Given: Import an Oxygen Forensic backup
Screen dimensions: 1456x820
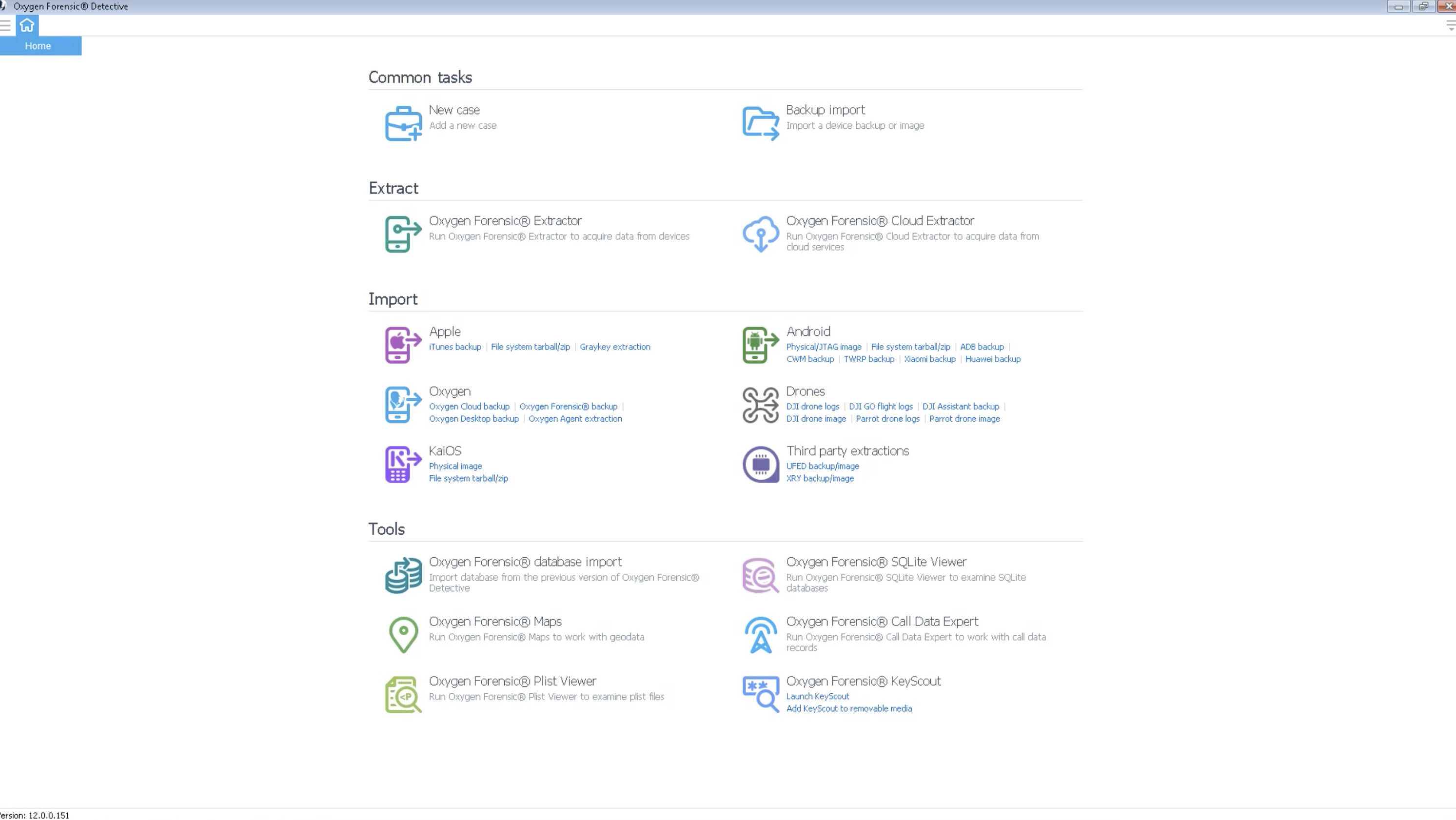Looking at the screenshot, I should (568, 406).
